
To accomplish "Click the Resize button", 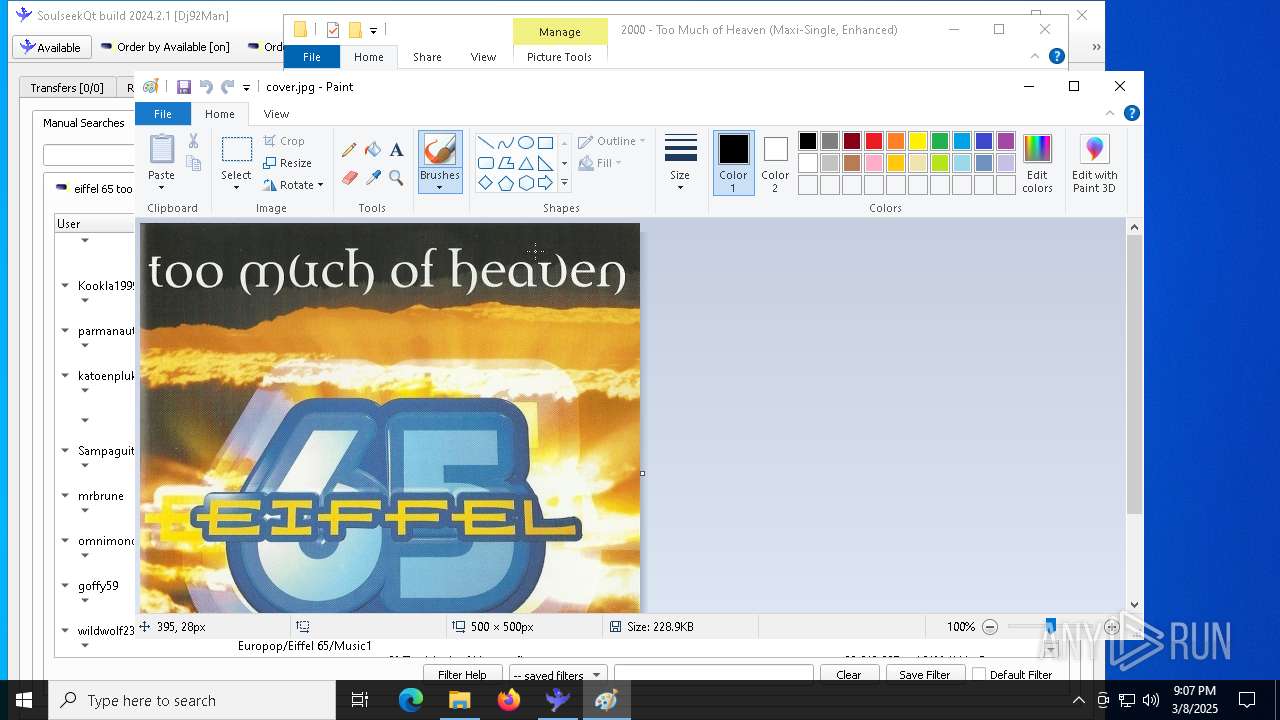I will 288,163.
